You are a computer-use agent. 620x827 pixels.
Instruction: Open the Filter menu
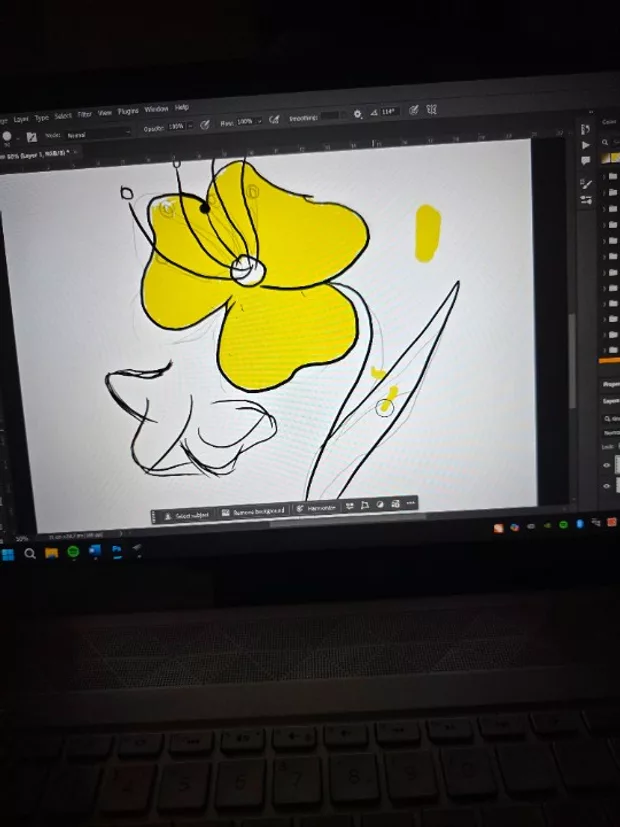tap(85, 114)
